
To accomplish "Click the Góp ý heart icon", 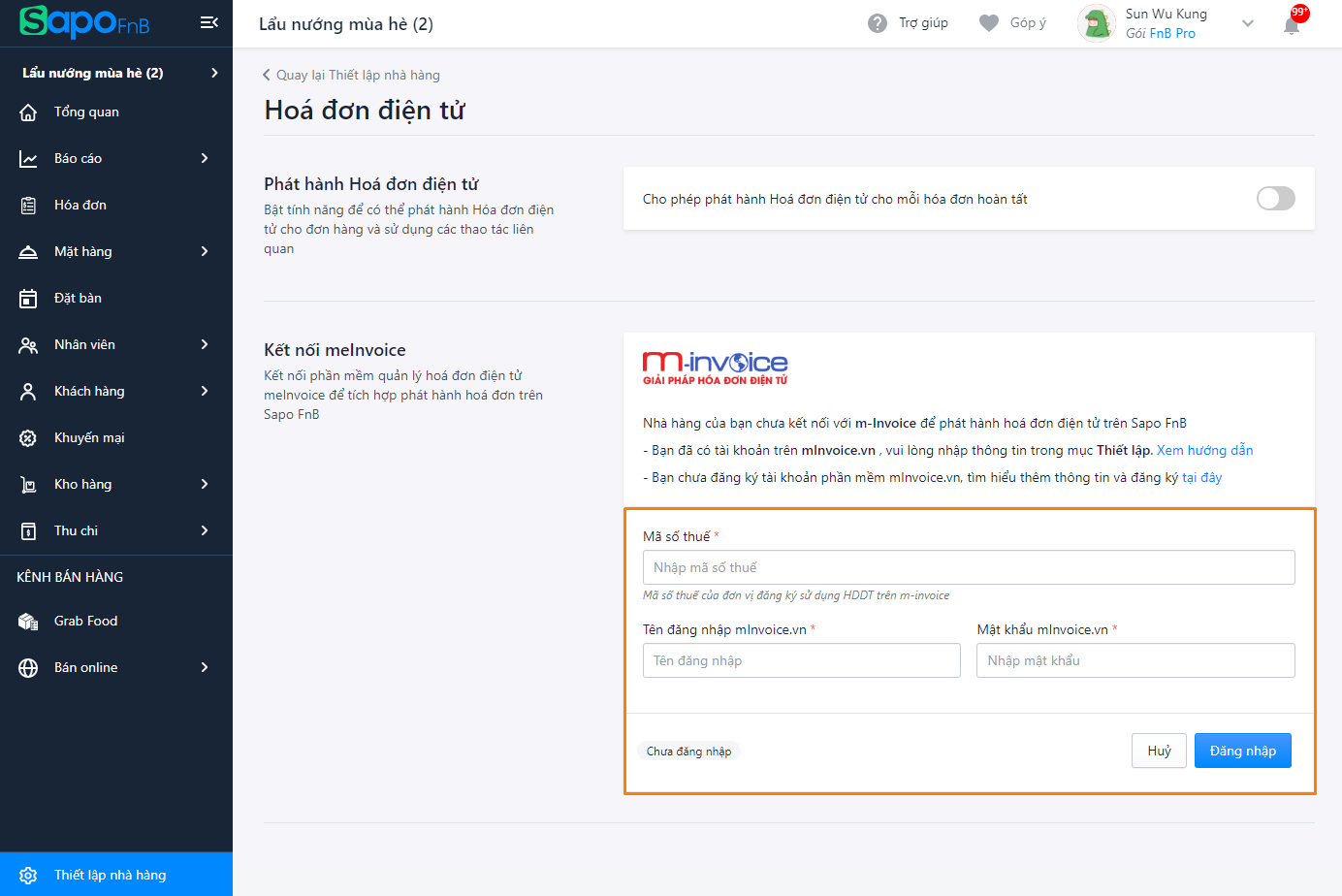I will pos(989,23).
